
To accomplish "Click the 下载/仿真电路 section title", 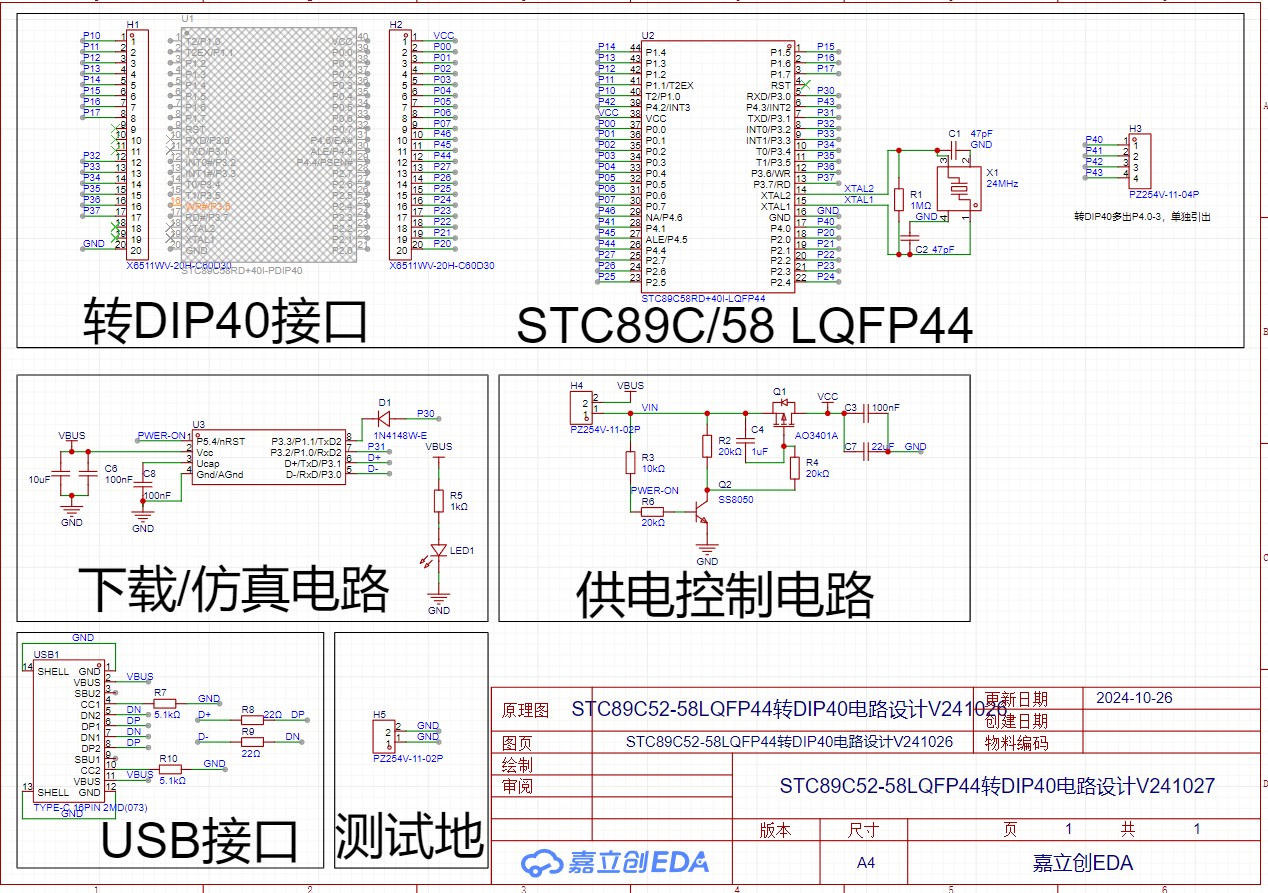I will [233, 589].
